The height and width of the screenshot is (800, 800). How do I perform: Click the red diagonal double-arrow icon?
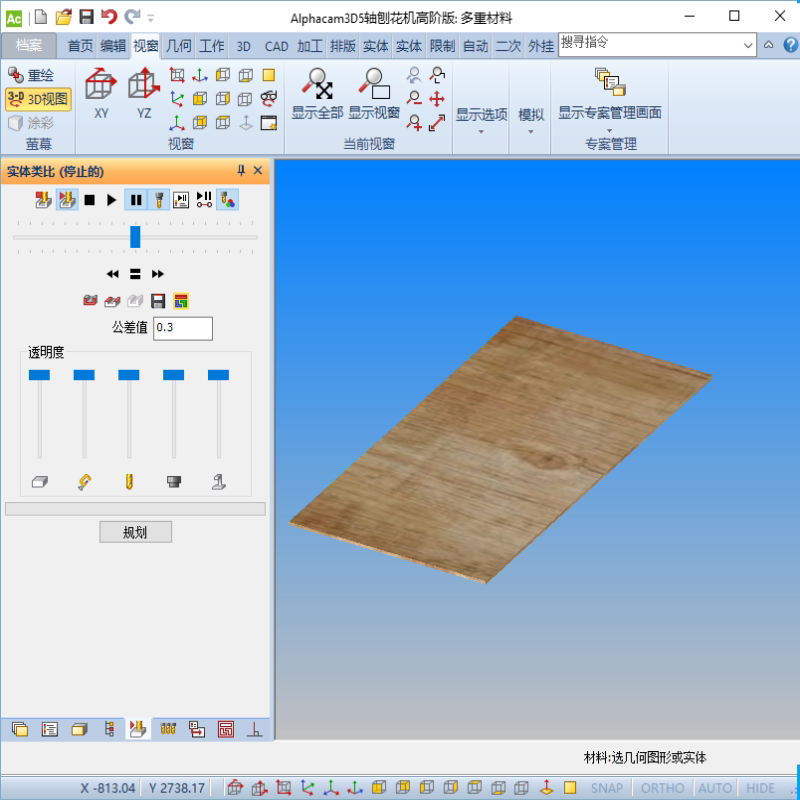[437, 122]
